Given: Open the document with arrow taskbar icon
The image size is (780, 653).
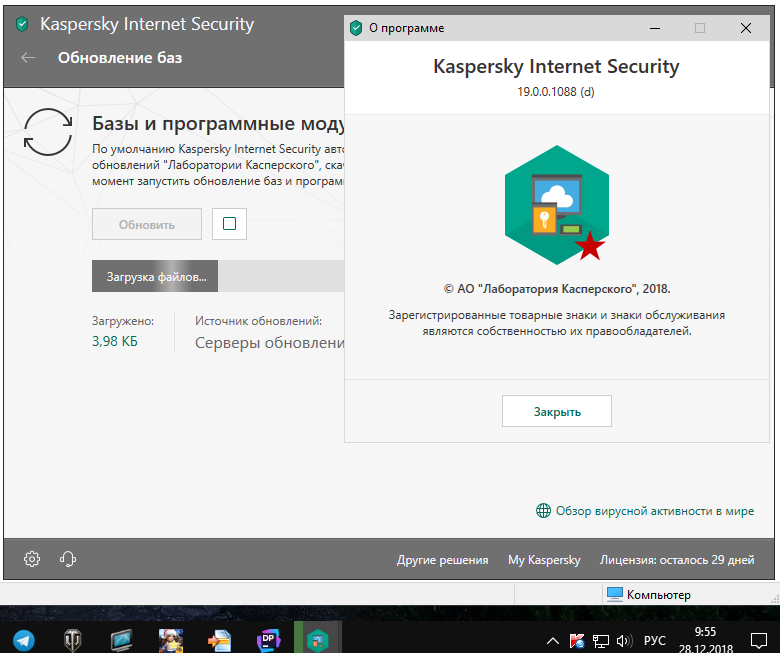Looking at the screenshot, I should (x=219, y=641).
